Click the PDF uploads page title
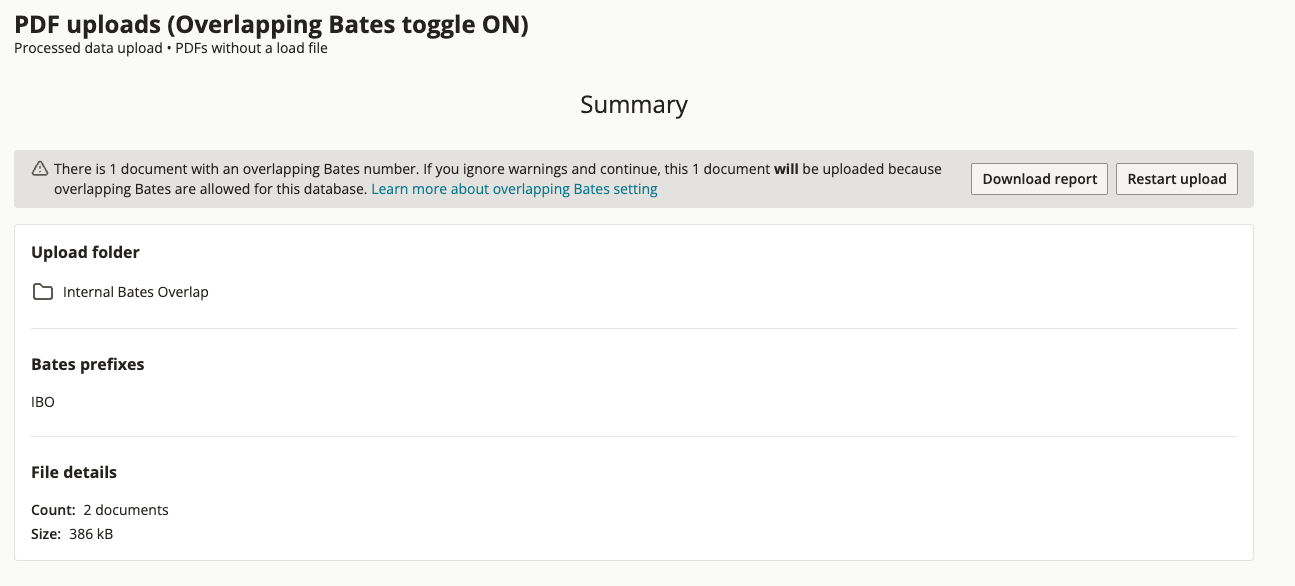Screen dimensions: 1295x586 [271, 24]
